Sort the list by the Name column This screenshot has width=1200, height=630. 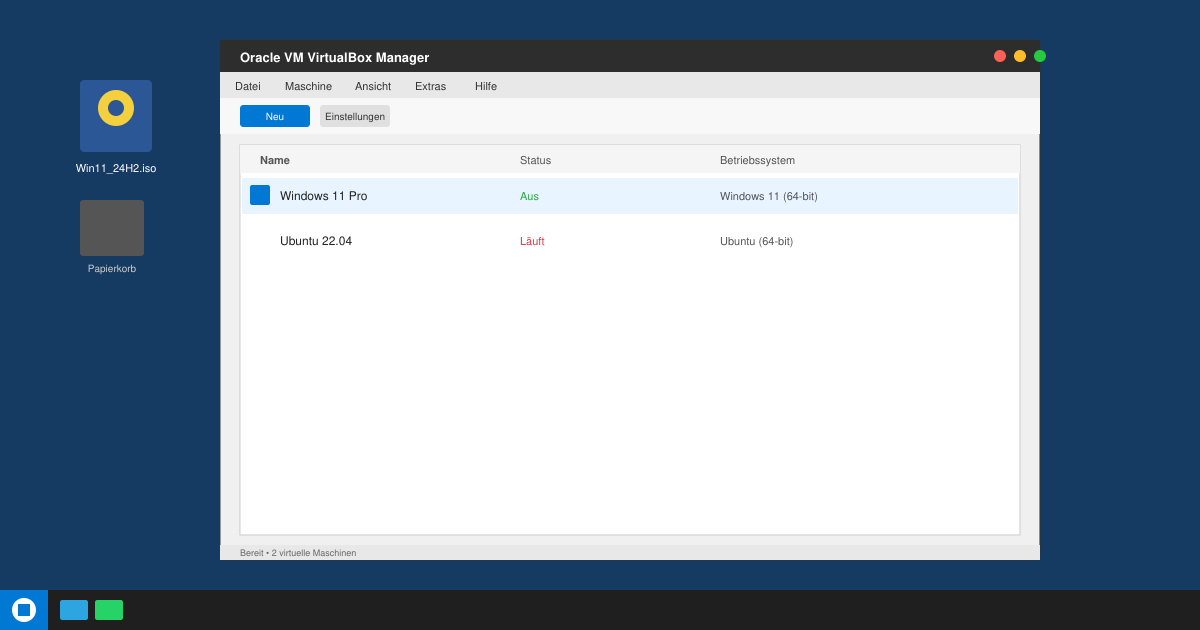pos(275,160)
